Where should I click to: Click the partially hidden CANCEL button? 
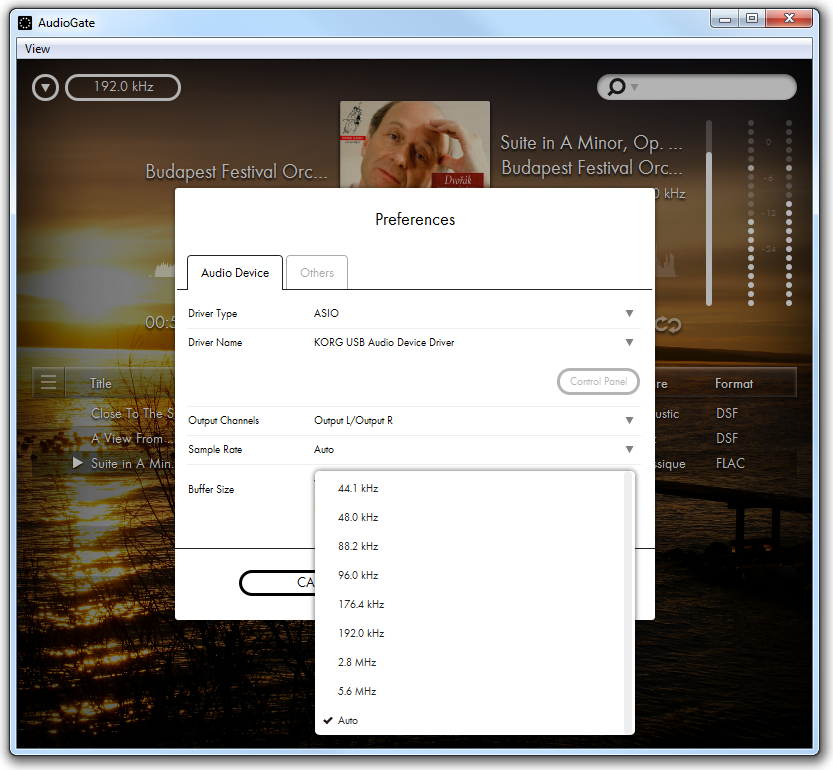coord(277,583)
